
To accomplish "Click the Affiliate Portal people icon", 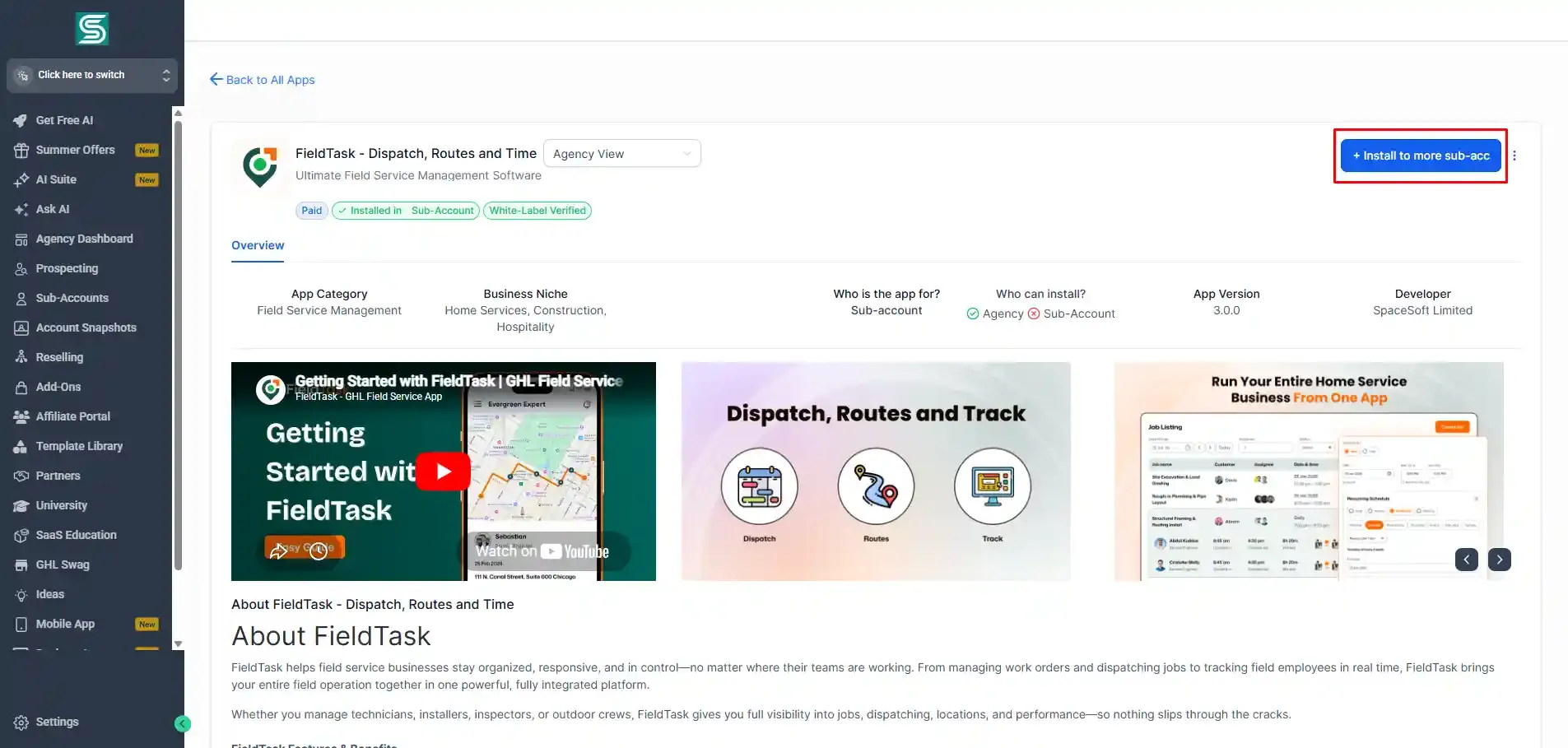I will coord(21,416).
